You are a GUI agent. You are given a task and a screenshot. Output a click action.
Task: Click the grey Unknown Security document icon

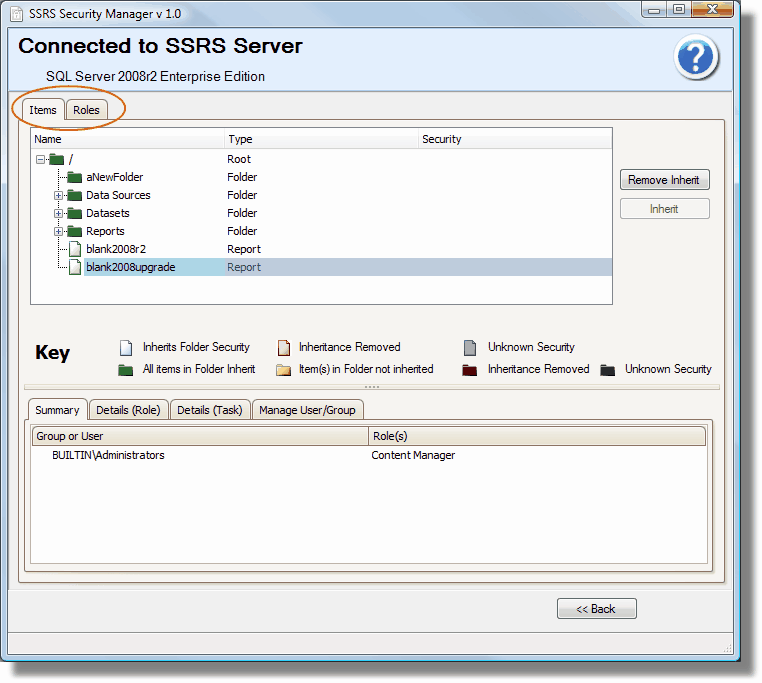click(470, 348)
